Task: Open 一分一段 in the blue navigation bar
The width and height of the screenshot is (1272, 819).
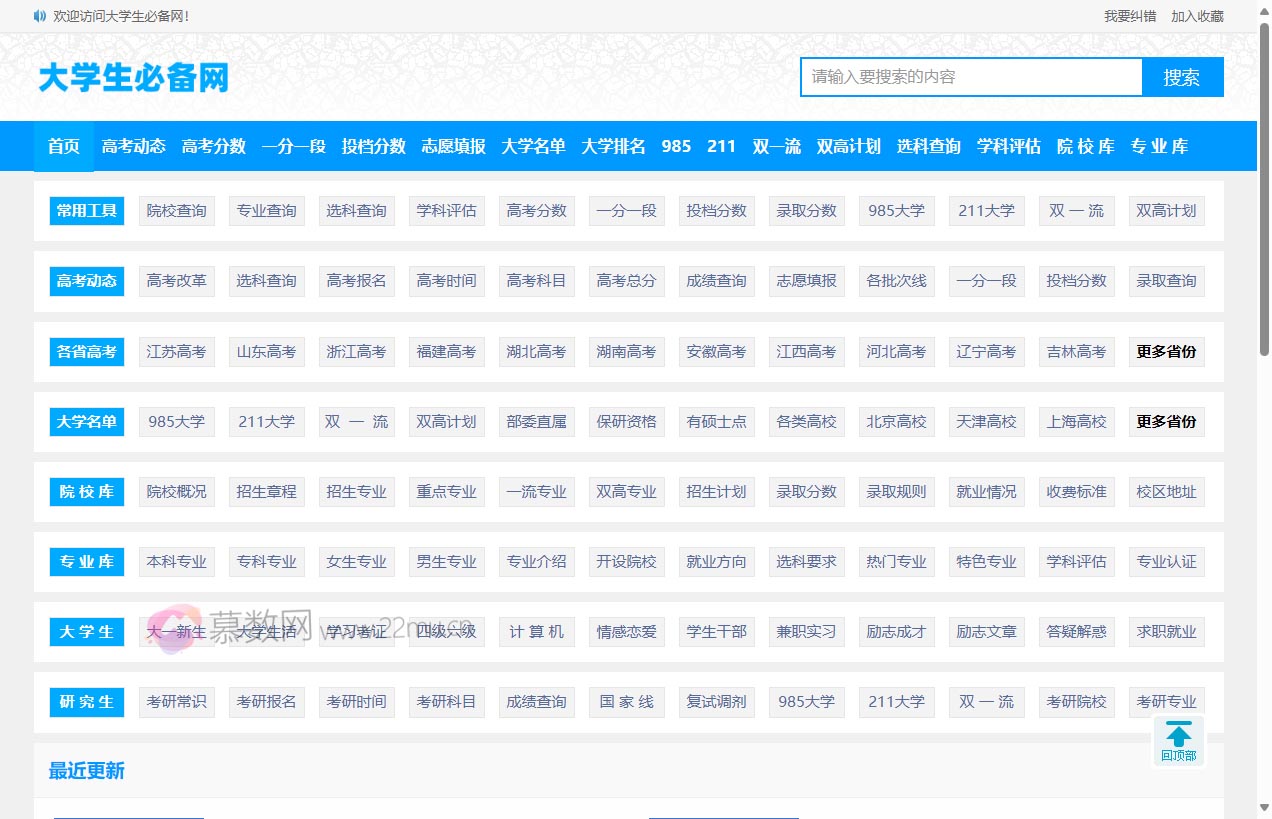Action: [x=293, y=146]
